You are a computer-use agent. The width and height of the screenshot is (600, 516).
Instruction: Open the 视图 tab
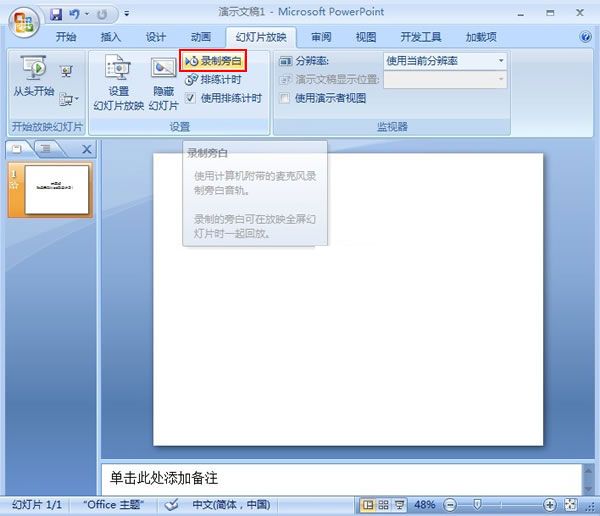click(x=366, y=37)
